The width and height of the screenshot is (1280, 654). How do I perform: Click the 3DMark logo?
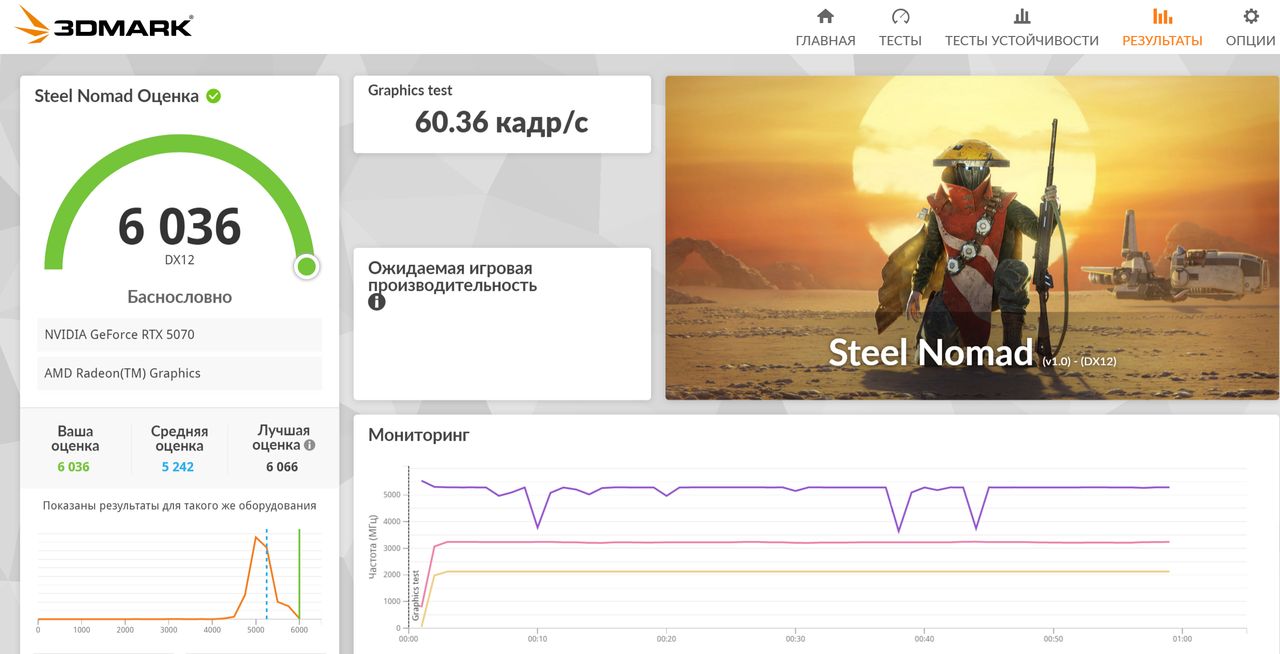(x=104, y=25)
